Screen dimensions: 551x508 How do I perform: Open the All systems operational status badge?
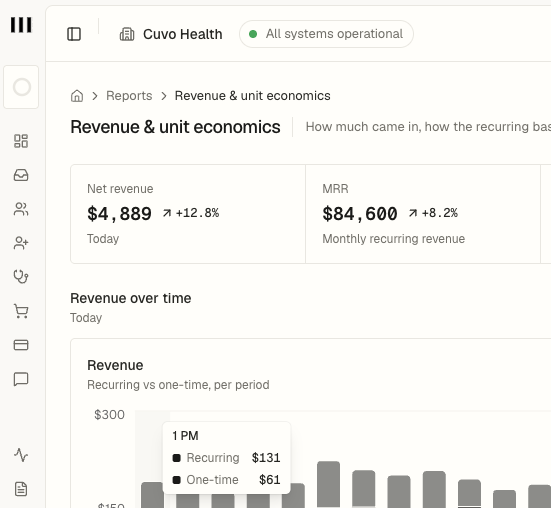click(326, 34)
